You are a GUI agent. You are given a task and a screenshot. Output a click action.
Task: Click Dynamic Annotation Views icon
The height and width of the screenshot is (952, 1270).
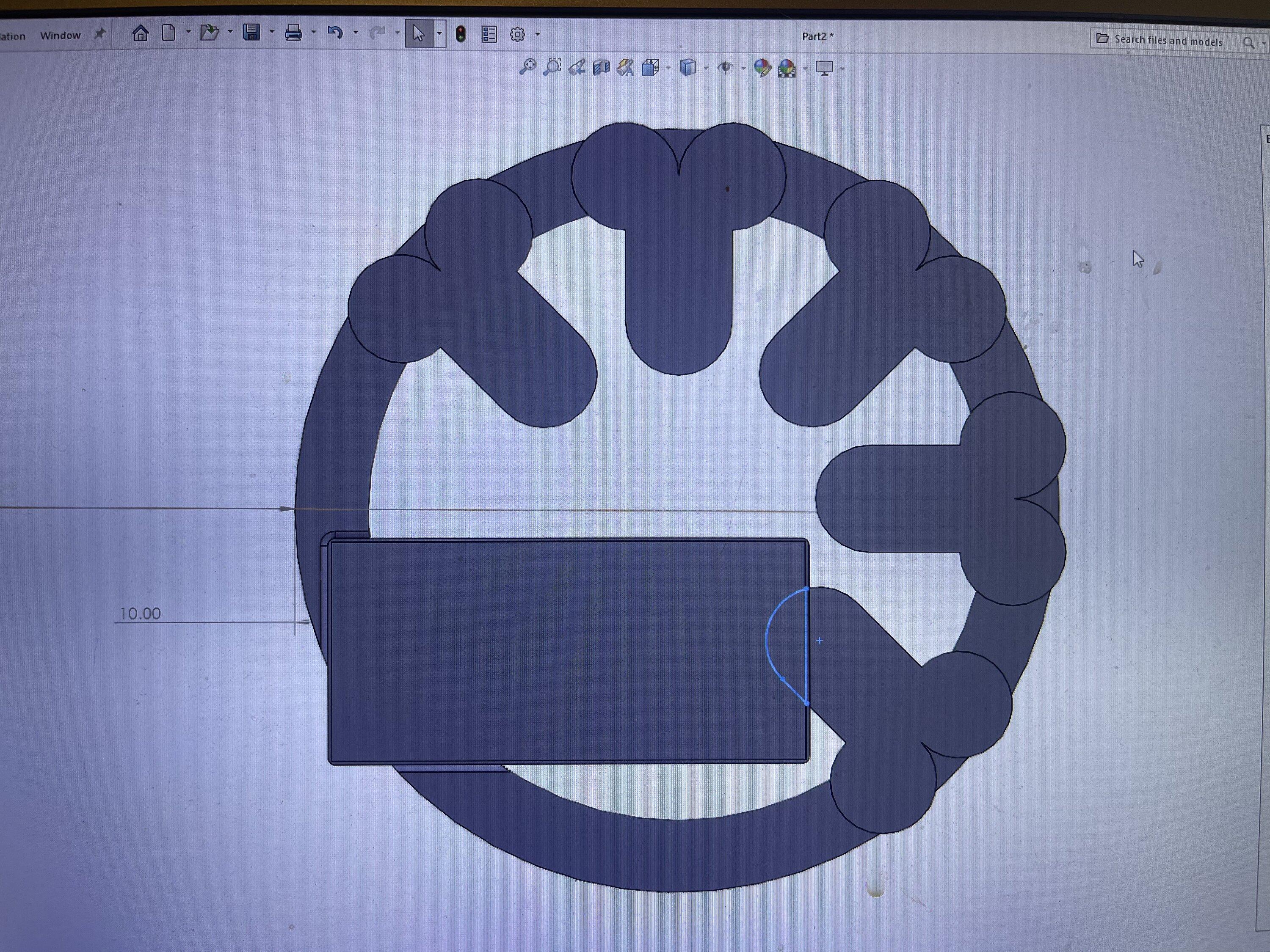(x=625, y=68)
